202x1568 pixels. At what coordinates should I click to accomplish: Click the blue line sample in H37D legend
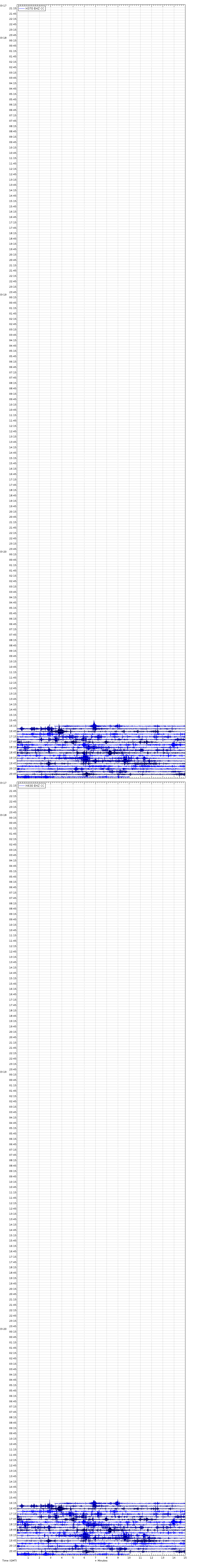point(22,9)
